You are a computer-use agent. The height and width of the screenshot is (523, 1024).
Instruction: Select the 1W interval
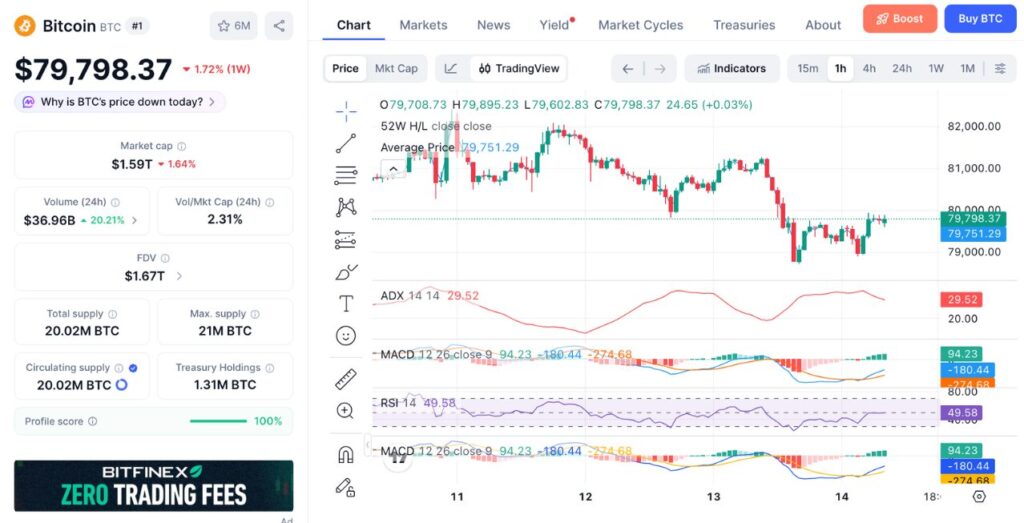point(936,69)
